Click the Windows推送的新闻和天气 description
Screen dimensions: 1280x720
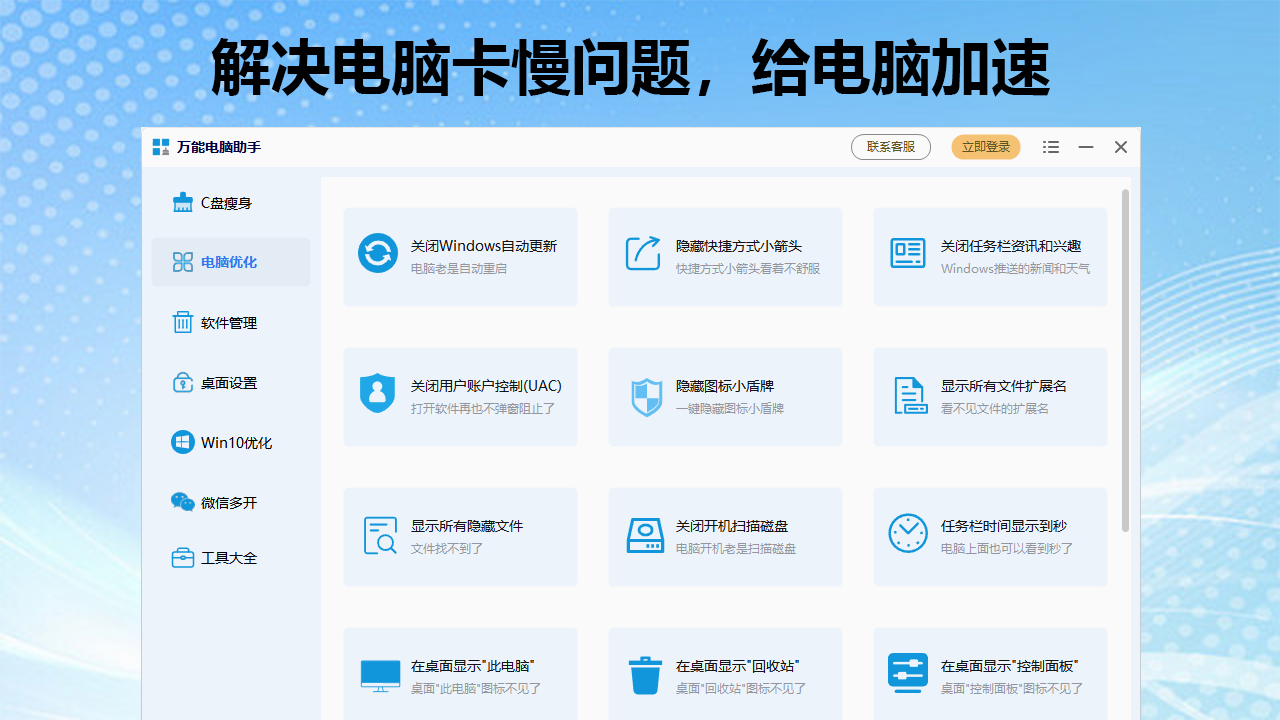[1015, 269]
